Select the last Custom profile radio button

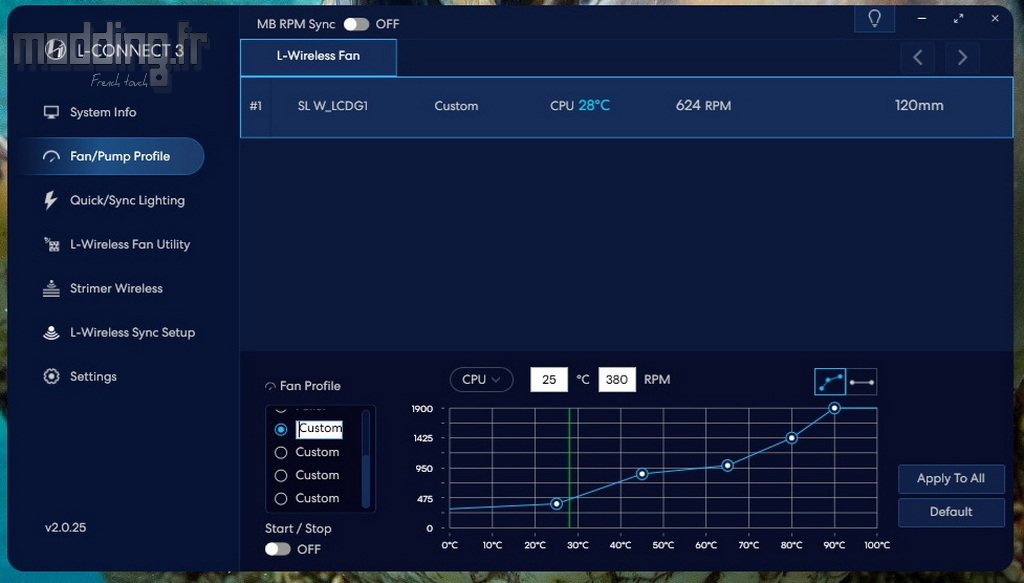click(281, 499)
